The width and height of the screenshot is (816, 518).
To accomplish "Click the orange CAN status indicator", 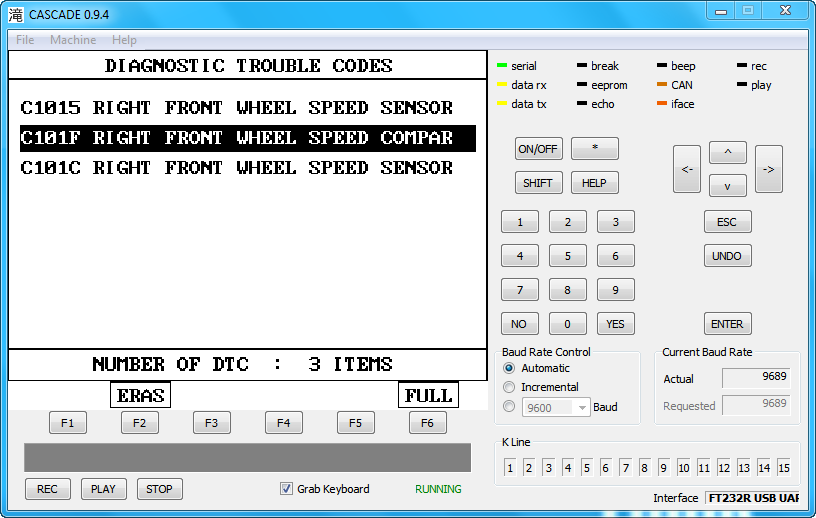I will click(662, 84).
